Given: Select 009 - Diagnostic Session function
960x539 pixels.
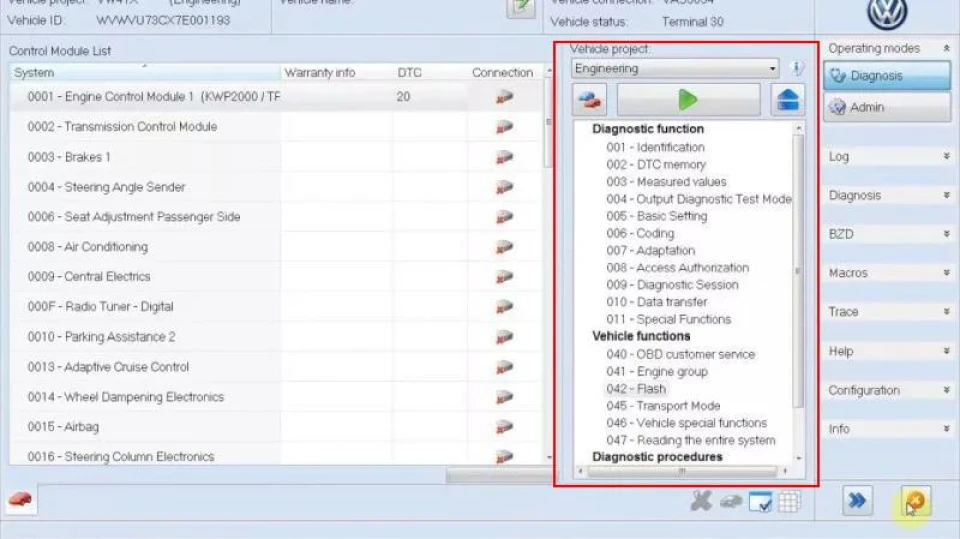Looking at the screenshot, I should pos(672,284).
